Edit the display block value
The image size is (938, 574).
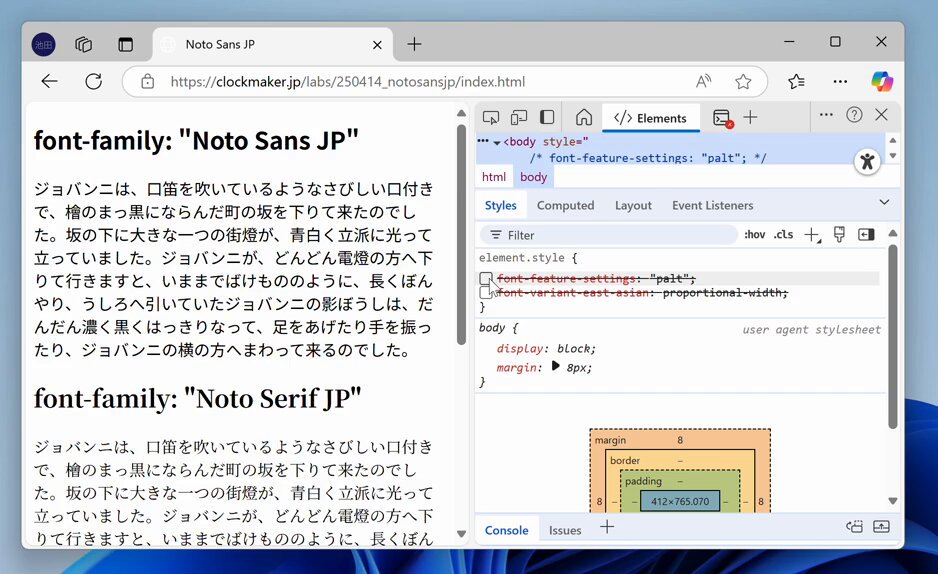point(576,349)
